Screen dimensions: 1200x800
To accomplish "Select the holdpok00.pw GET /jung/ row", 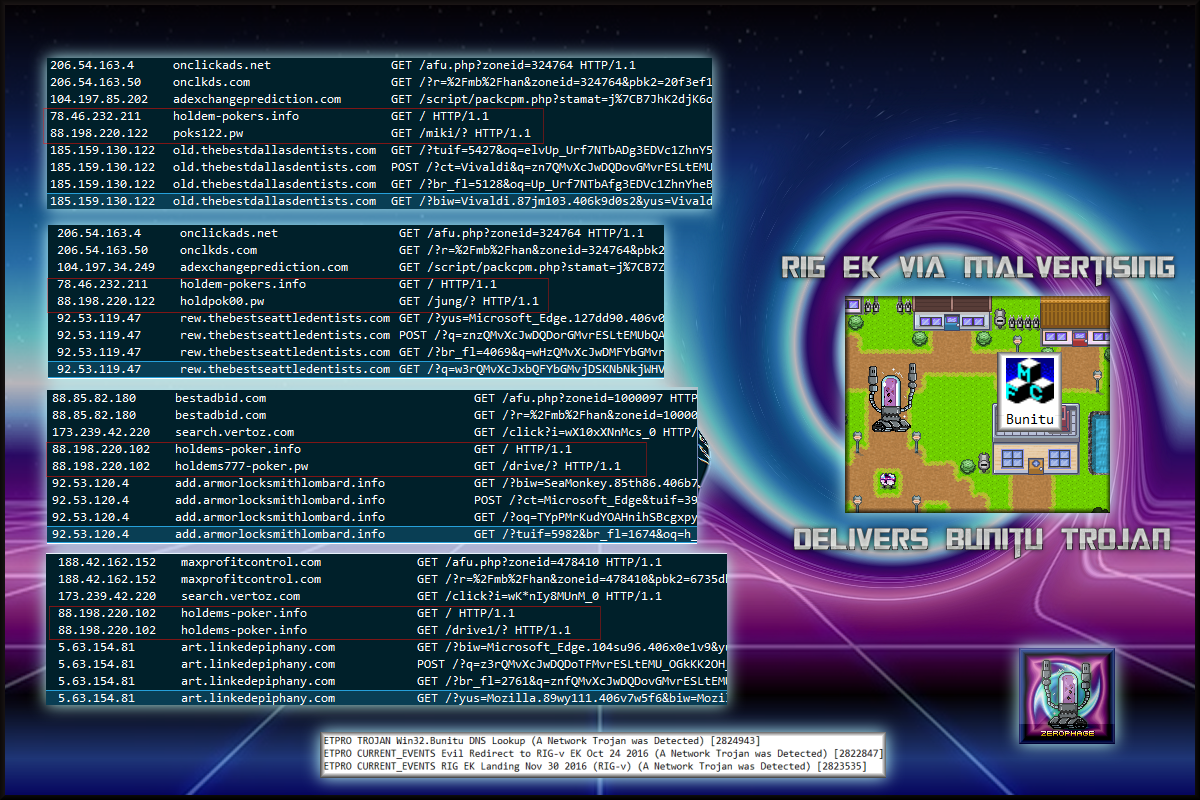I will pos(300,301).
